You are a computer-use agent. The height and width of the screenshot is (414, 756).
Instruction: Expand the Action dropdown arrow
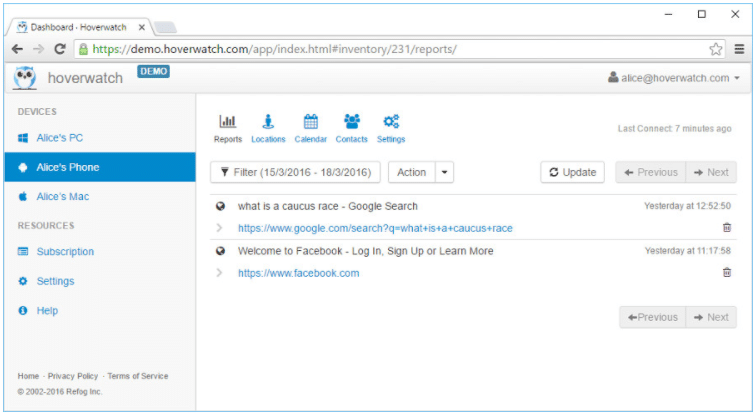click(445, 172)
